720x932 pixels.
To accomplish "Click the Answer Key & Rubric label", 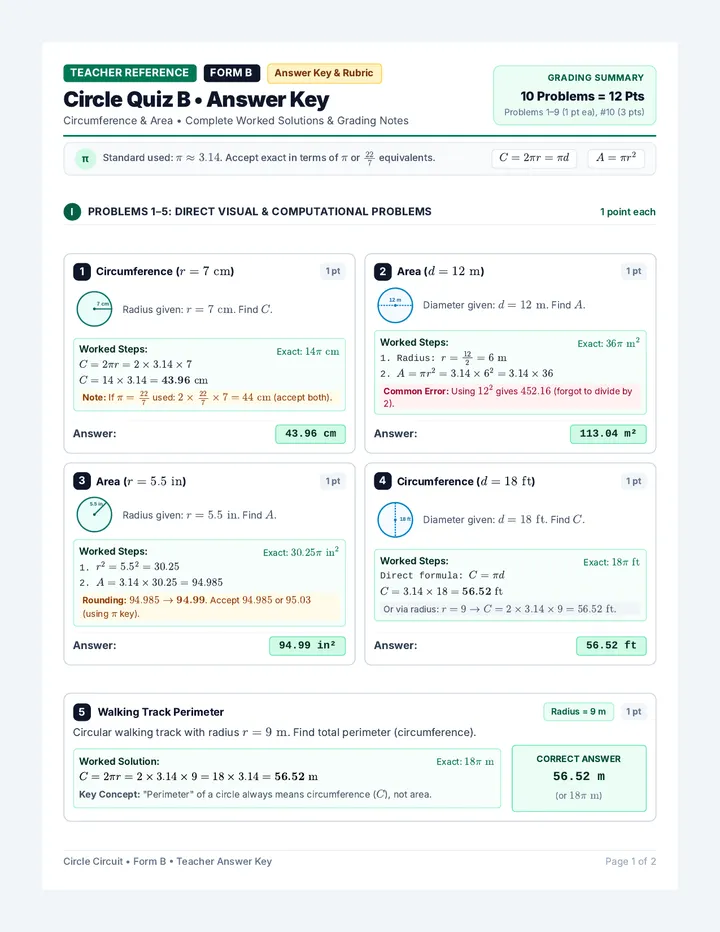I will click(x=324, y=73).
